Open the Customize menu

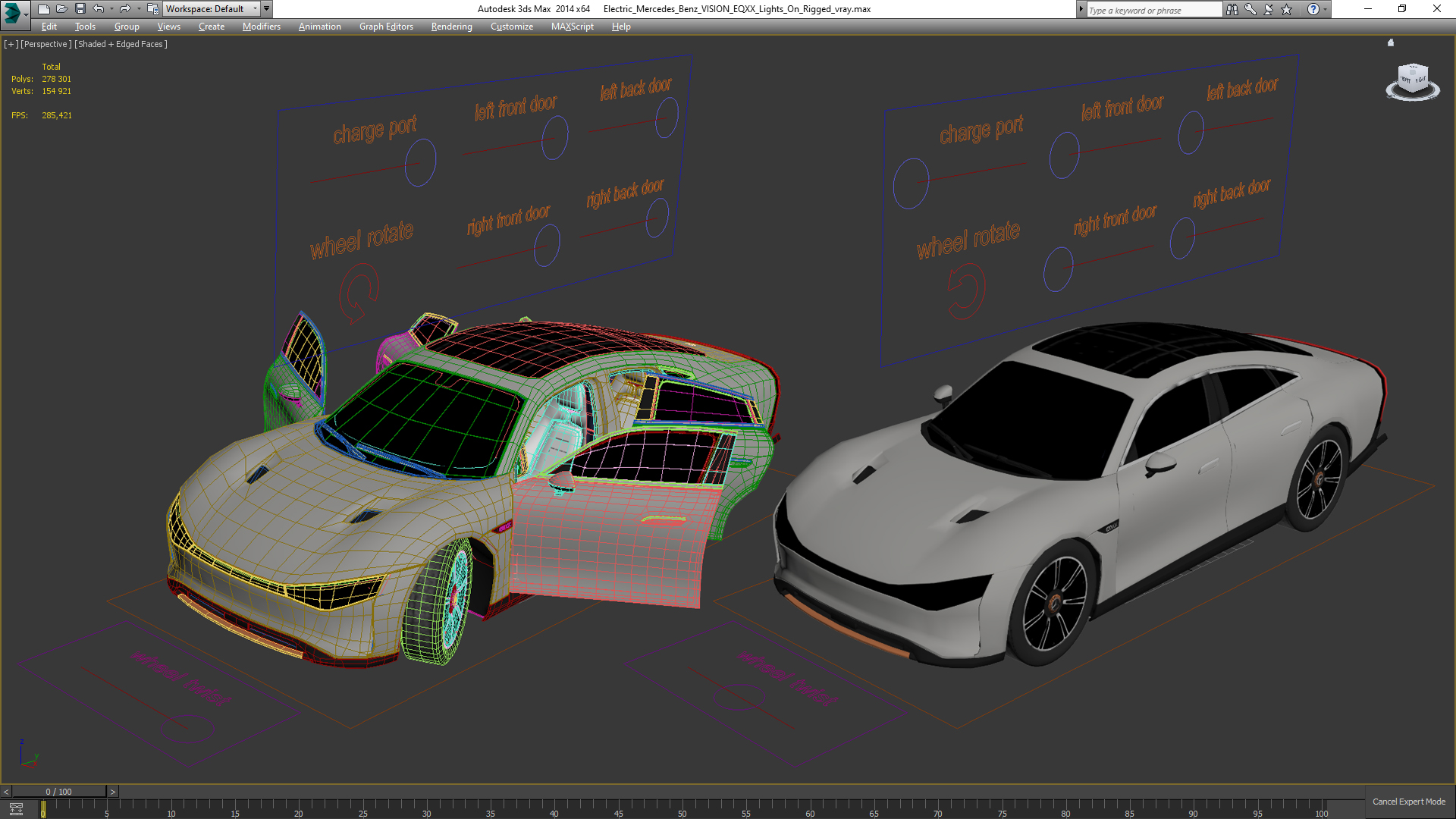(512, 27)
